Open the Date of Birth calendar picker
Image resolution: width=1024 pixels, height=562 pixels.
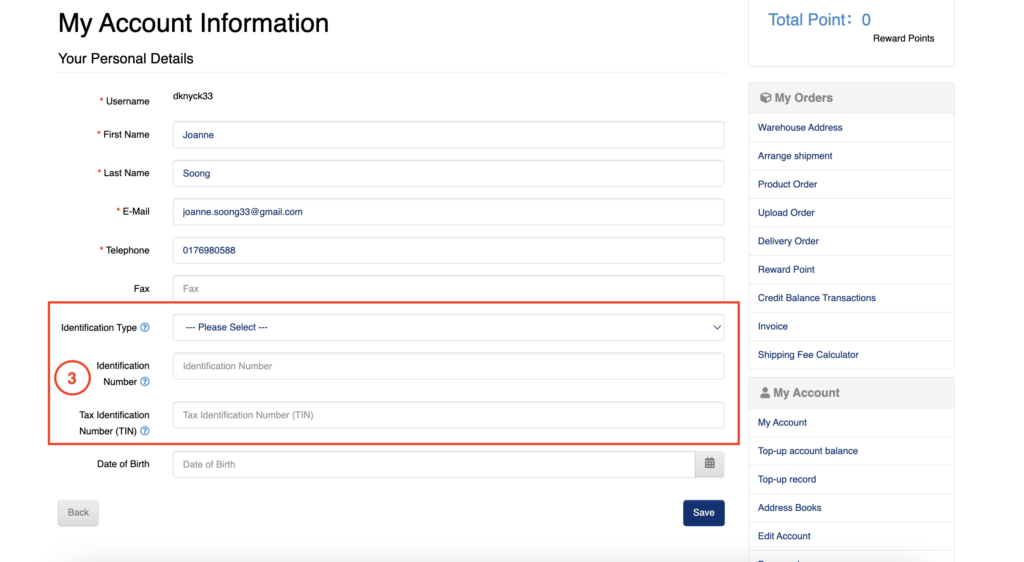pos(709,464)
